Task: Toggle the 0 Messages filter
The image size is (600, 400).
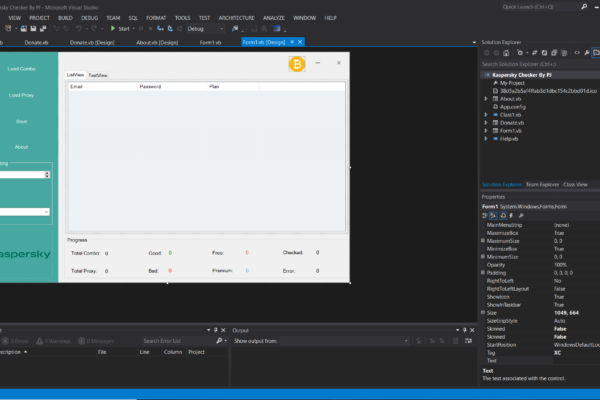Action: [x=96, y=341]
